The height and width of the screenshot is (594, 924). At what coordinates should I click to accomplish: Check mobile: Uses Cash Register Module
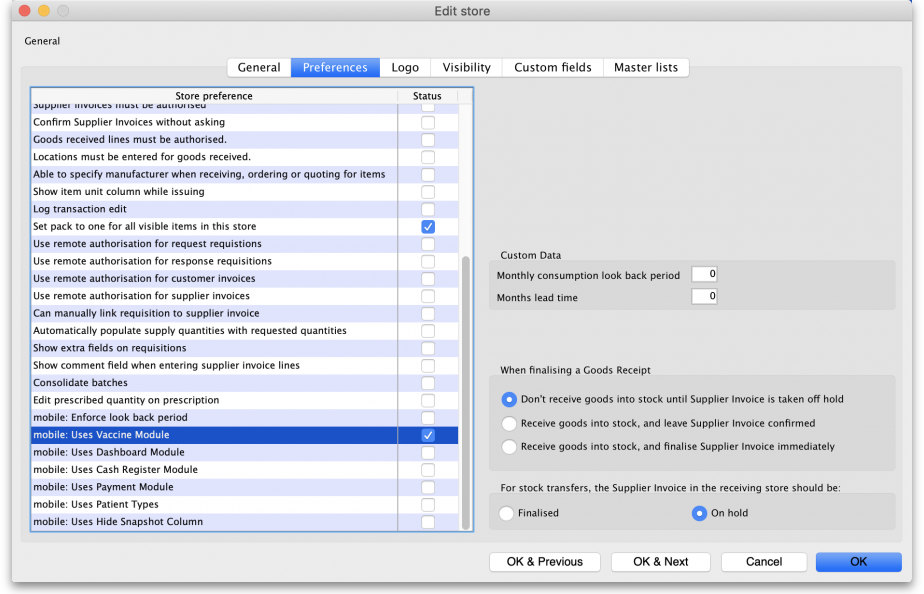[428, 470]
